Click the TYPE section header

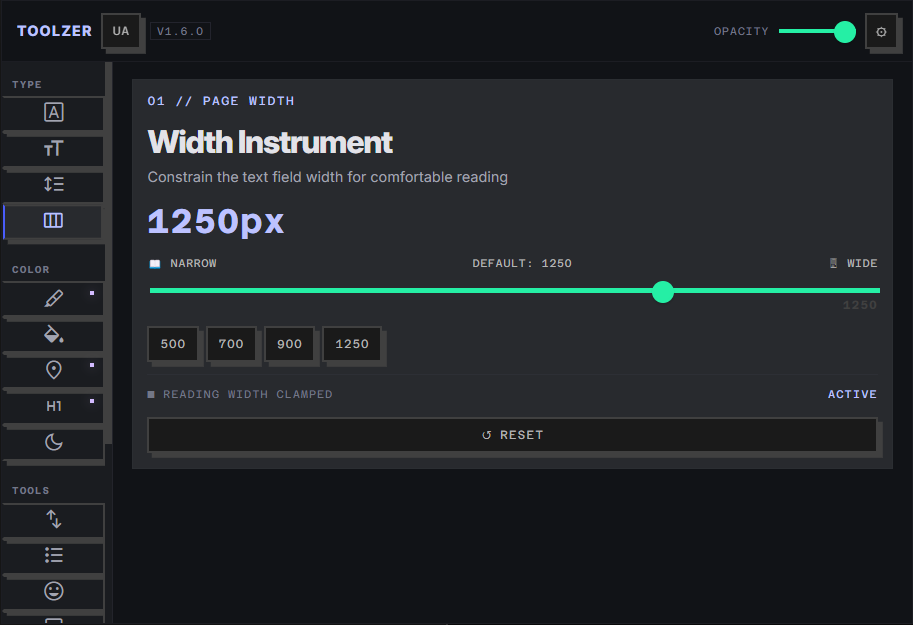point(27,84)
